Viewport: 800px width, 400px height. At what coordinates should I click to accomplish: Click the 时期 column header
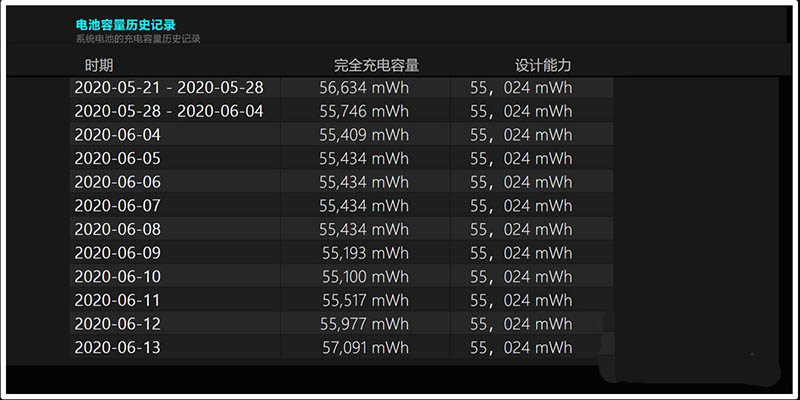[99, 65]
